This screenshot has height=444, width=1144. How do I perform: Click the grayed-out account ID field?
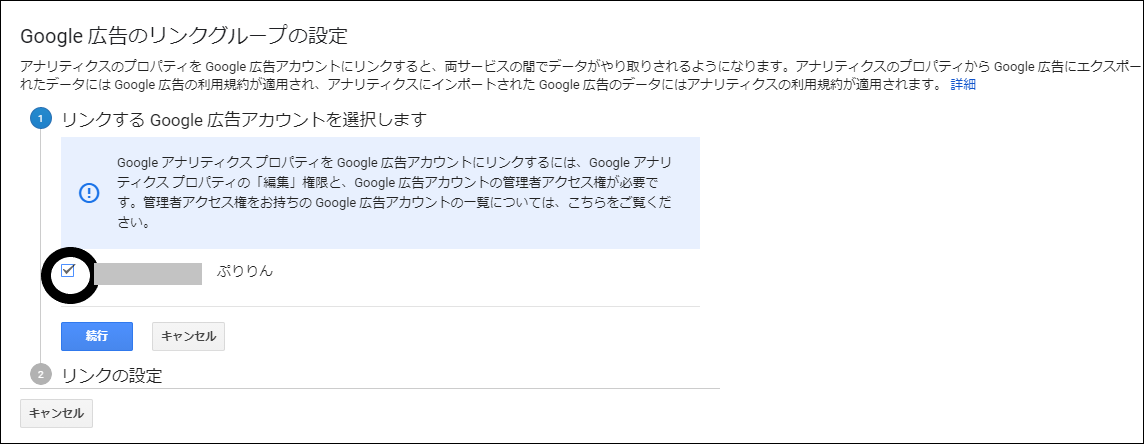[x=147, y=273]
